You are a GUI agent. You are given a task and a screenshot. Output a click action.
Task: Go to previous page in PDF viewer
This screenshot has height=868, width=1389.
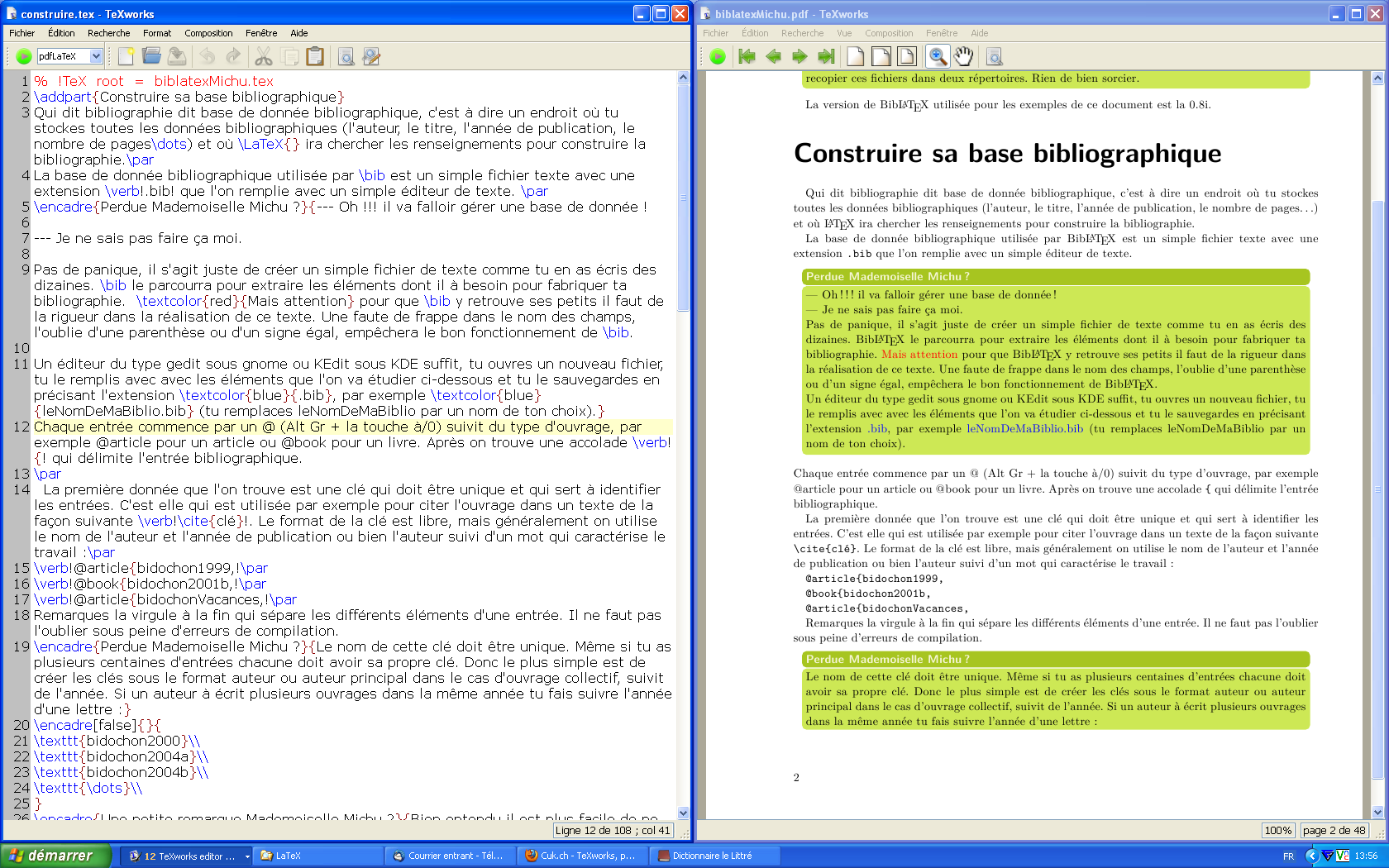tap(773, 56)
